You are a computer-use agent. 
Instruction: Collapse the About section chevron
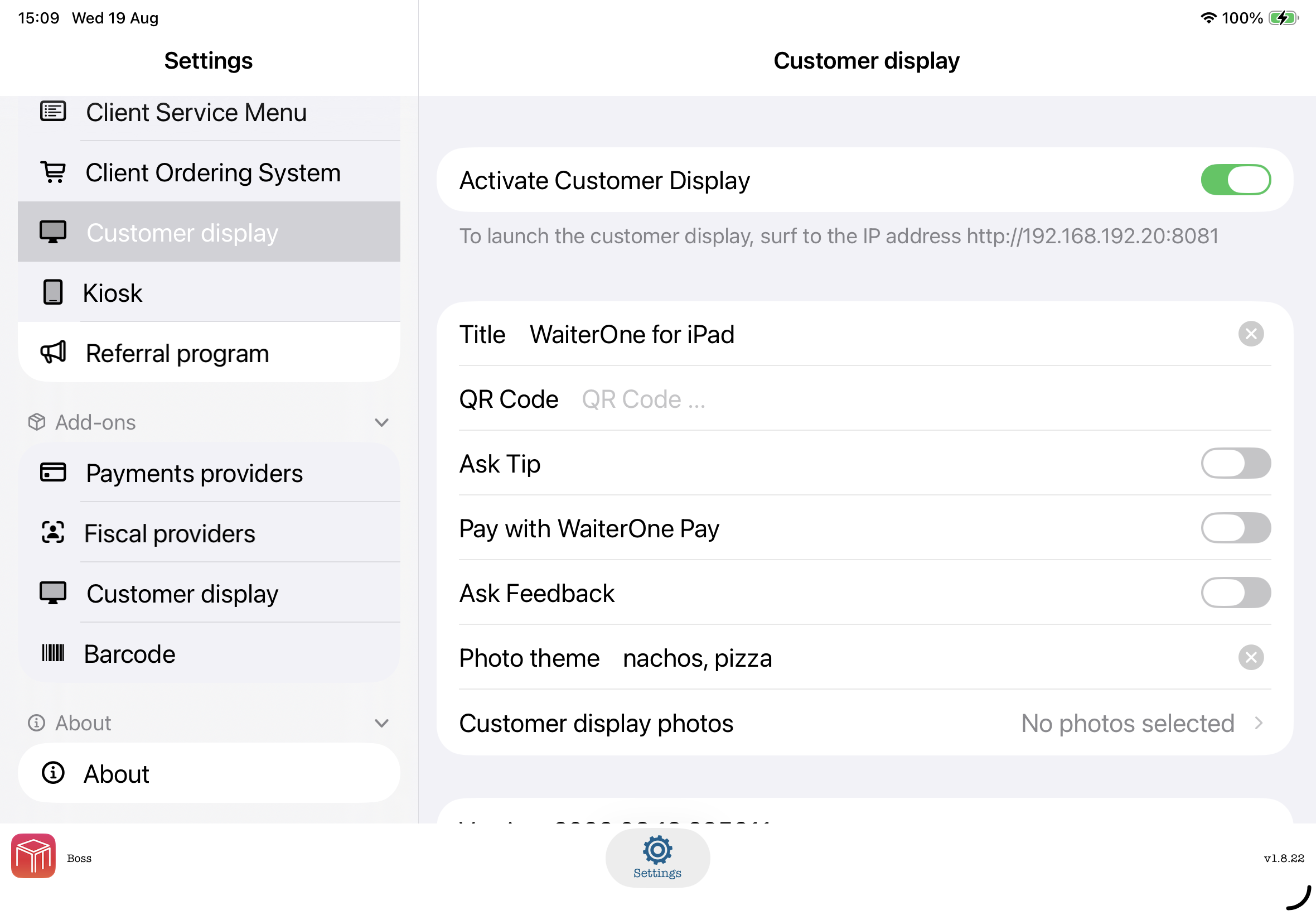tap(381, 724)
